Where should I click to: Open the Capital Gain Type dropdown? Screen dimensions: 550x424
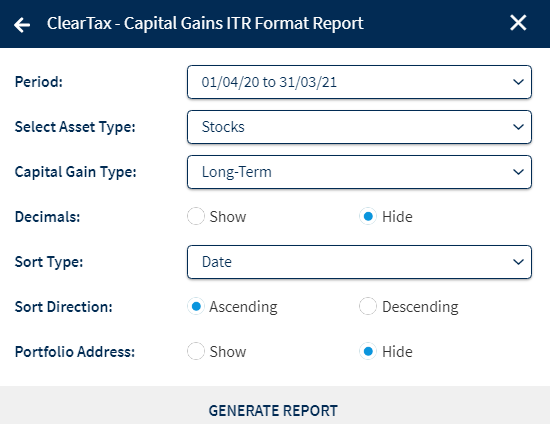pos(359,172)
